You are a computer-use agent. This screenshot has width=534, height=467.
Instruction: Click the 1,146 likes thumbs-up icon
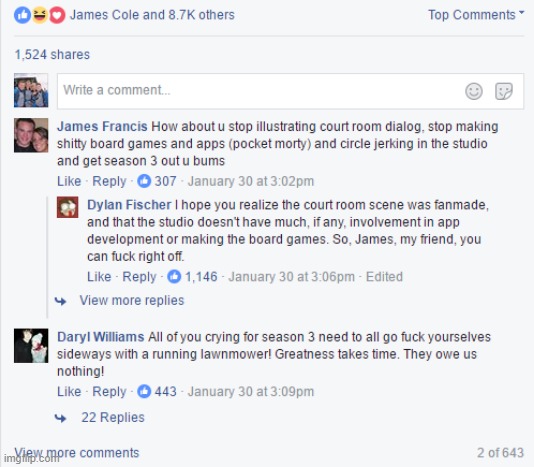174,276
